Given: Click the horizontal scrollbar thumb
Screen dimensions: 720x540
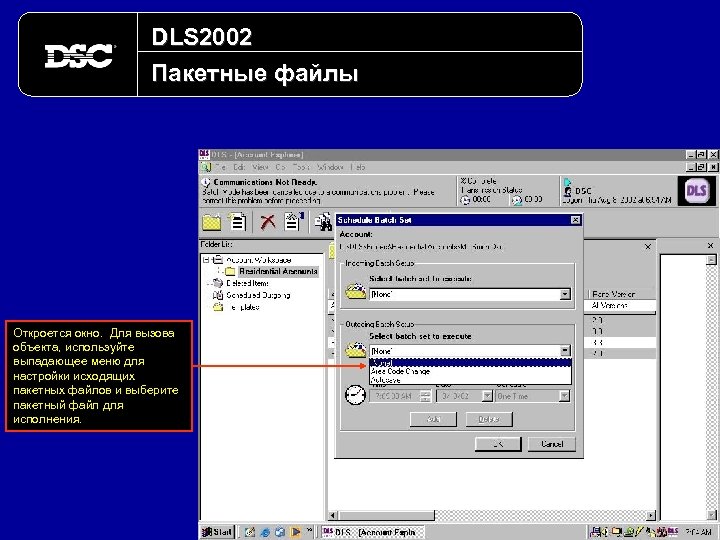Looking at the screenshot, I should [386, 516].
